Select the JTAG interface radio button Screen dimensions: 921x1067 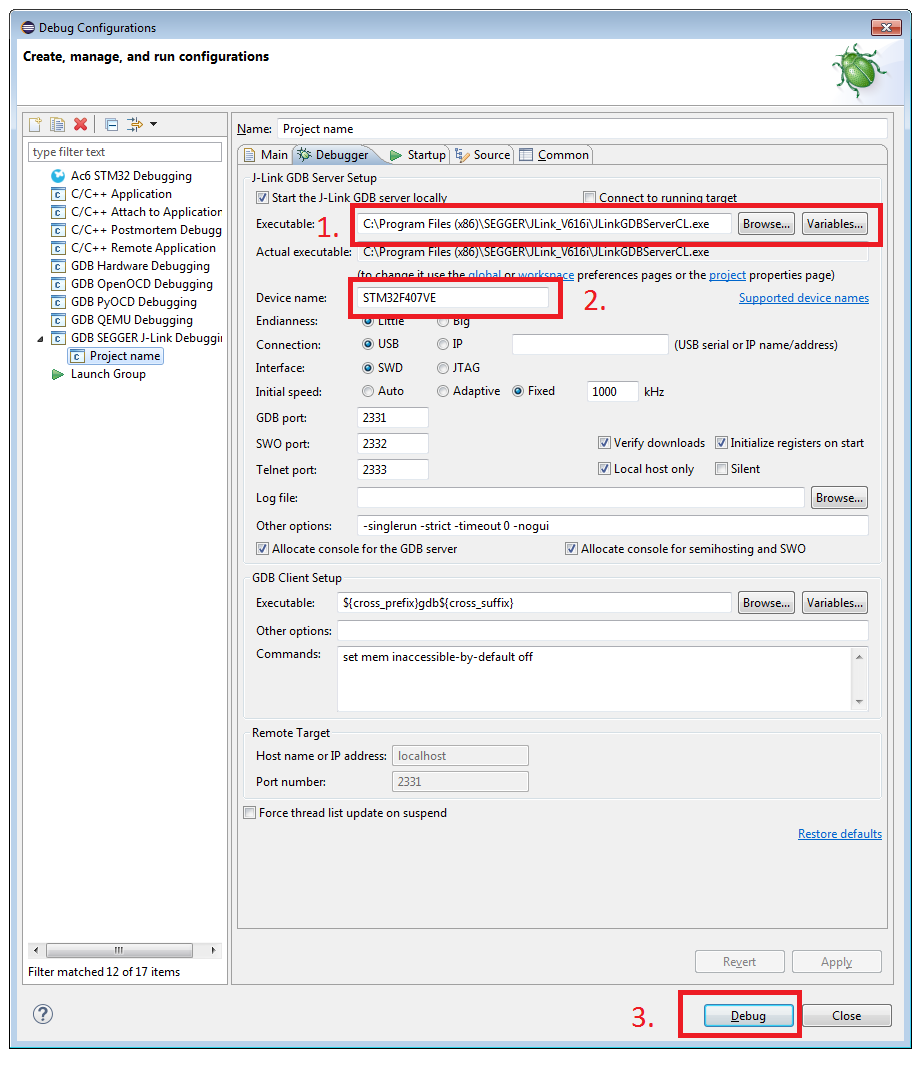443,368
